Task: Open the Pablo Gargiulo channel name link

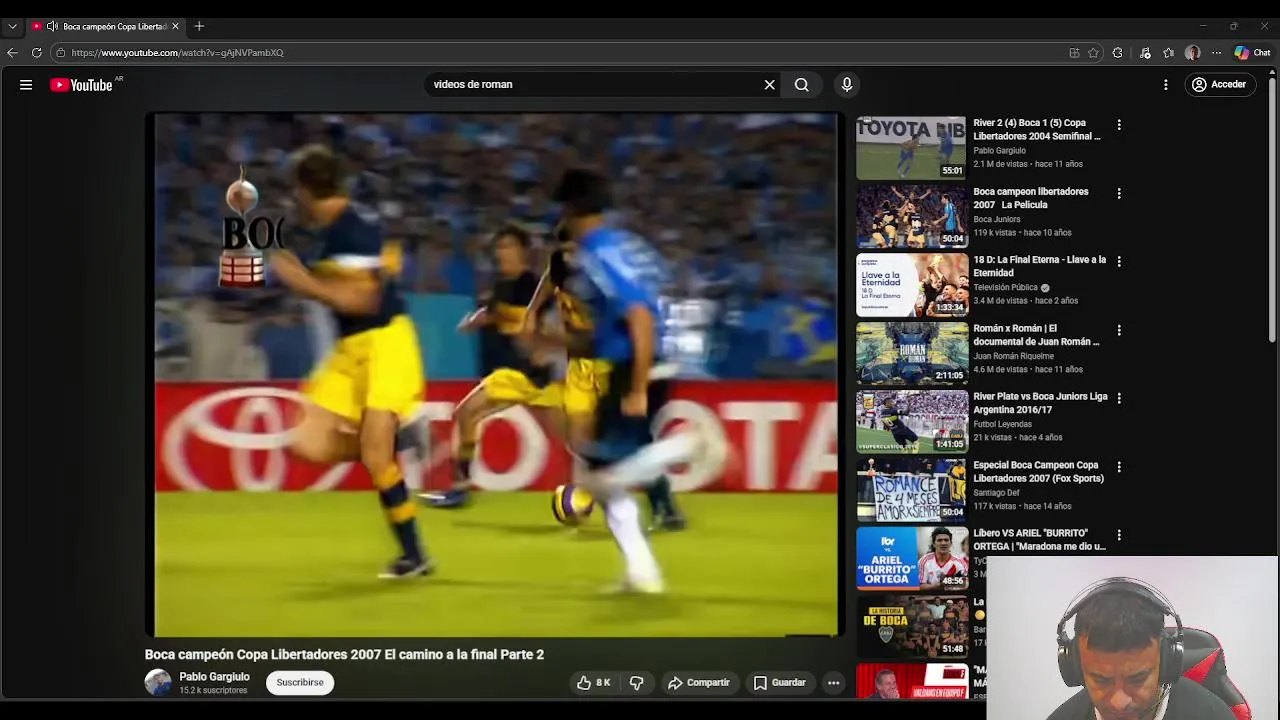Action: [214, 677]
